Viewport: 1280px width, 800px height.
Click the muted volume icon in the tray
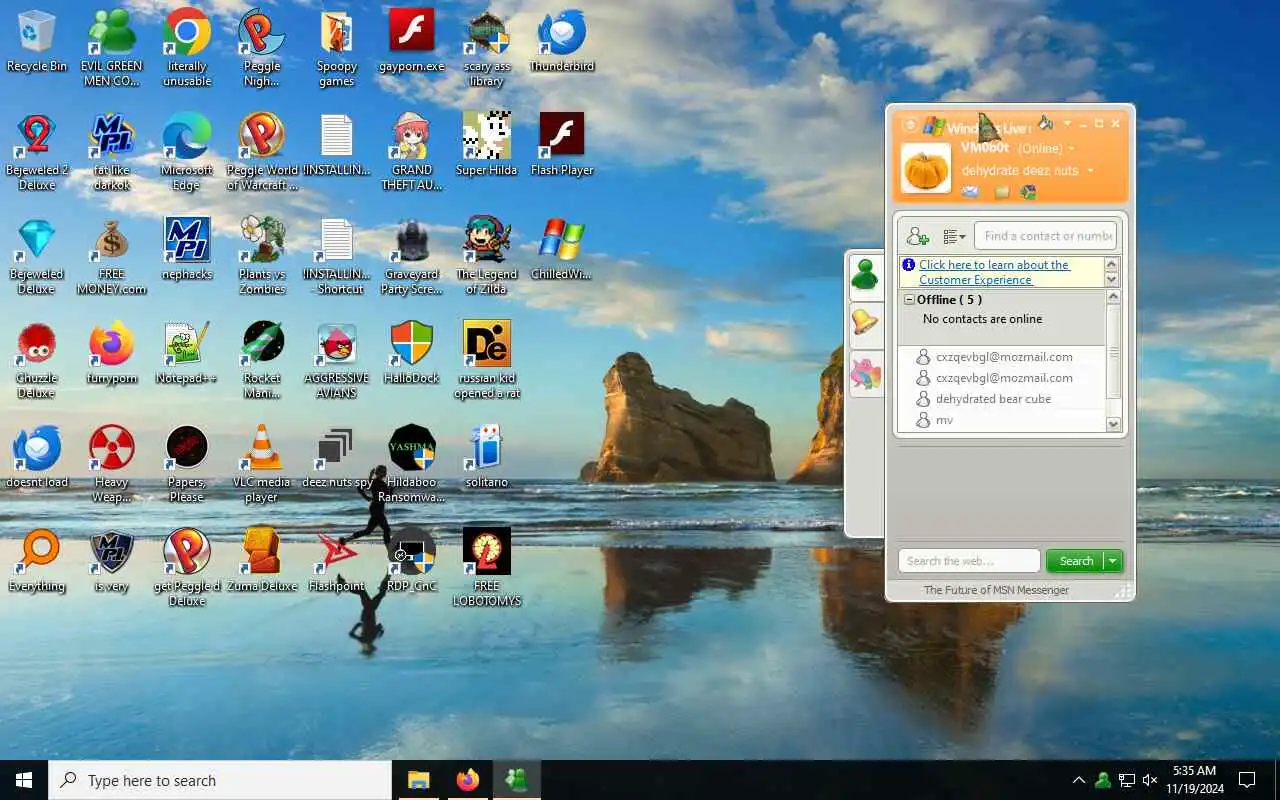(x=1150, y=780)
